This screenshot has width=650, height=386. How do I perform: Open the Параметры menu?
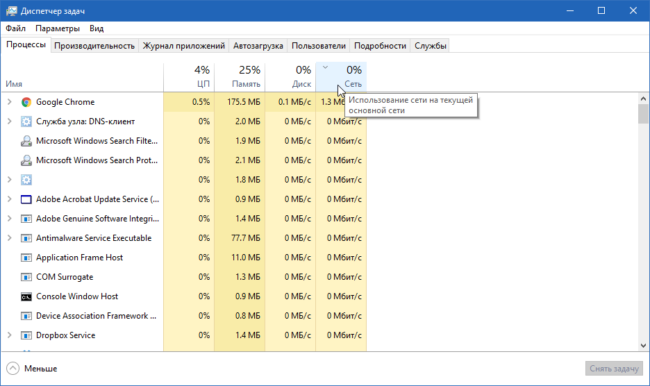pos(57,29)
